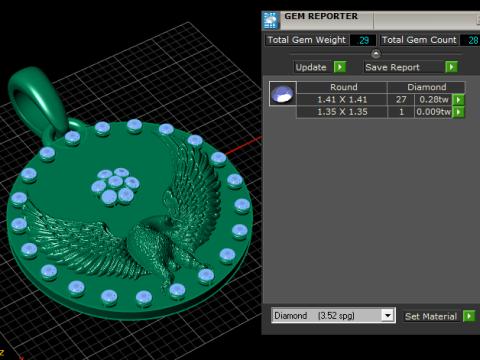Click the total gem weight value .29
This screenshot has width=480, height=360.
pyautogui.click(x=363, y=40)
